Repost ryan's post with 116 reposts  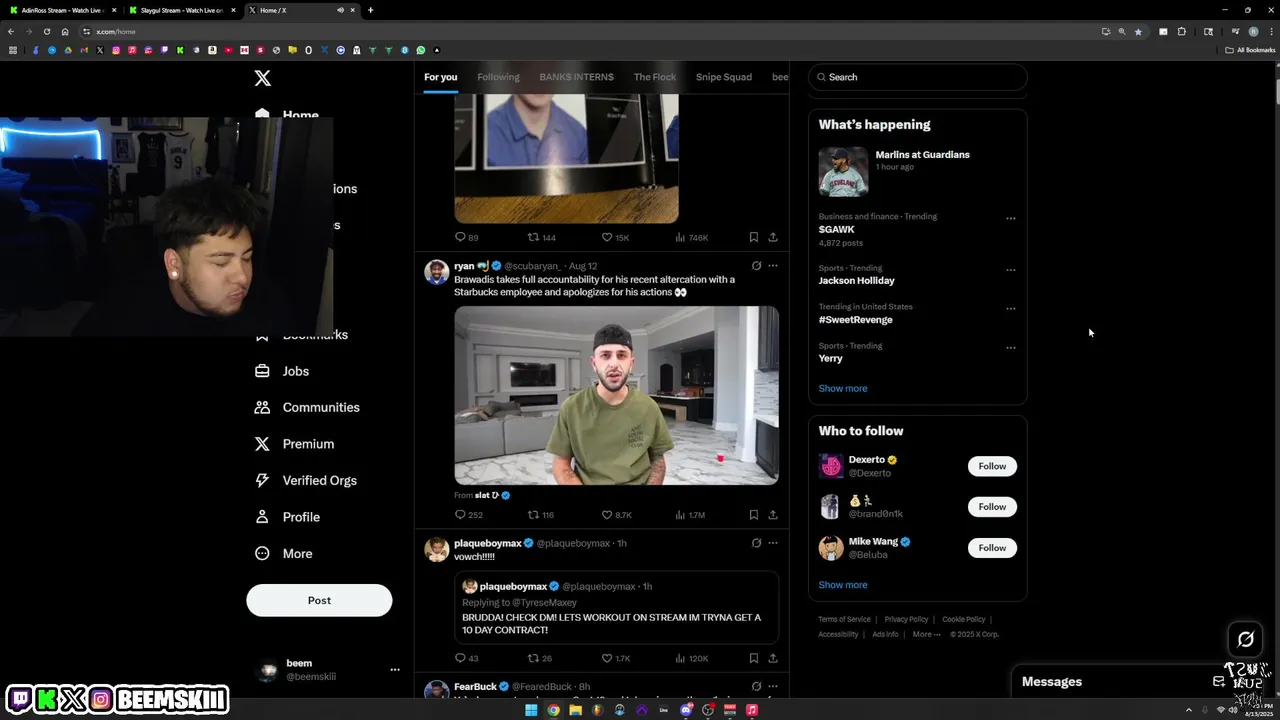point(541,515)
